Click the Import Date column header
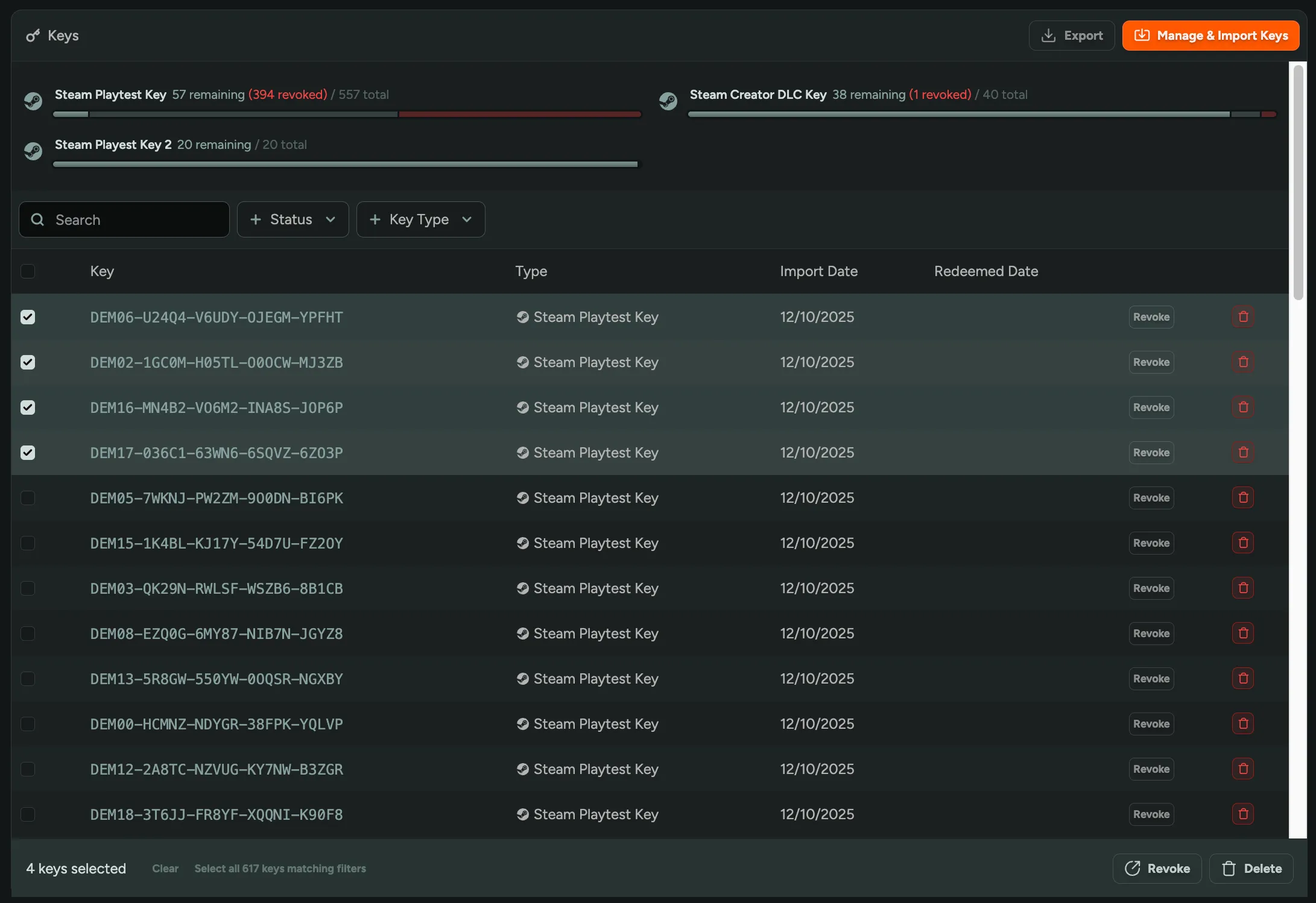This screenshot has height=903, width=1316. [x=818, y=271]
